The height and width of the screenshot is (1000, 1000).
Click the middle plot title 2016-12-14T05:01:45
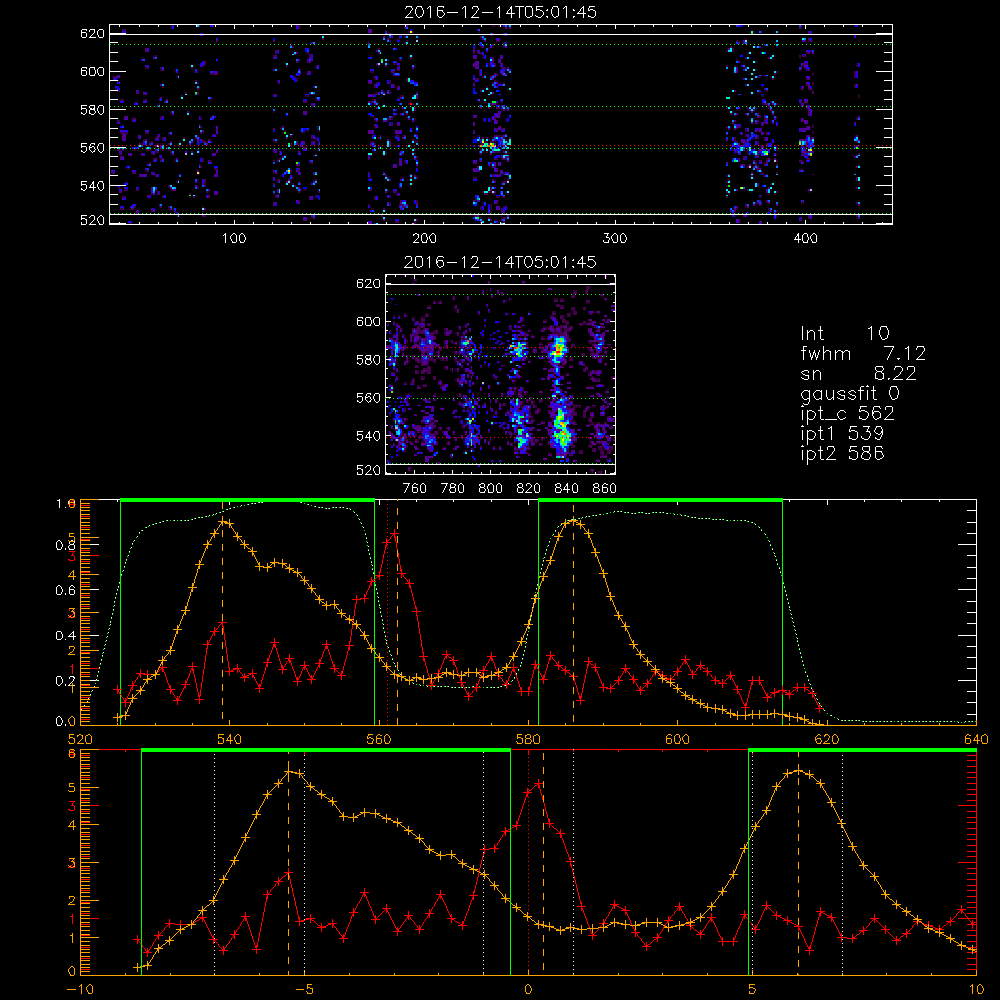click(x=501, y=262)
